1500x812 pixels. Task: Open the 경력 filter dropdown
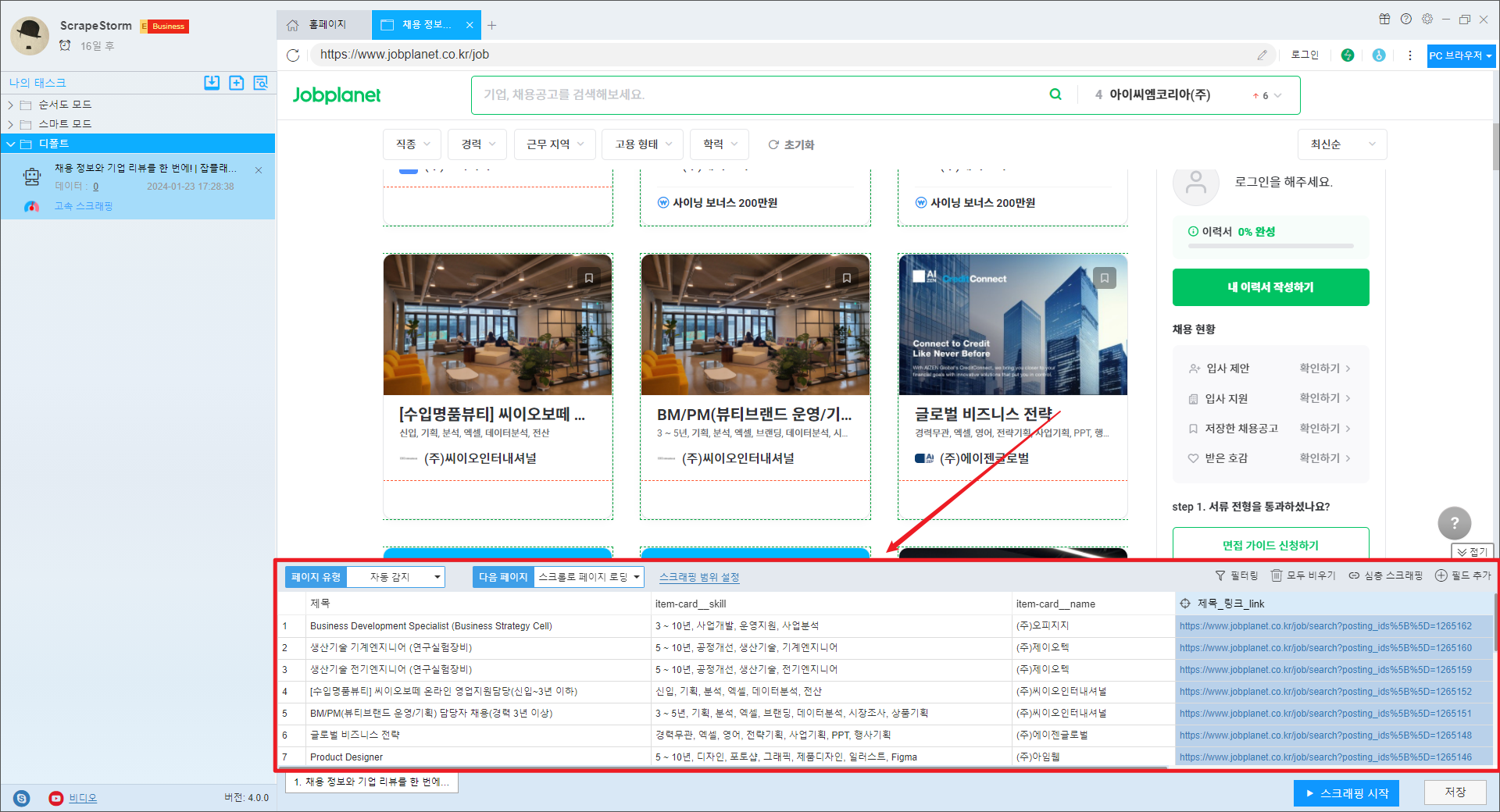[478, 144]
